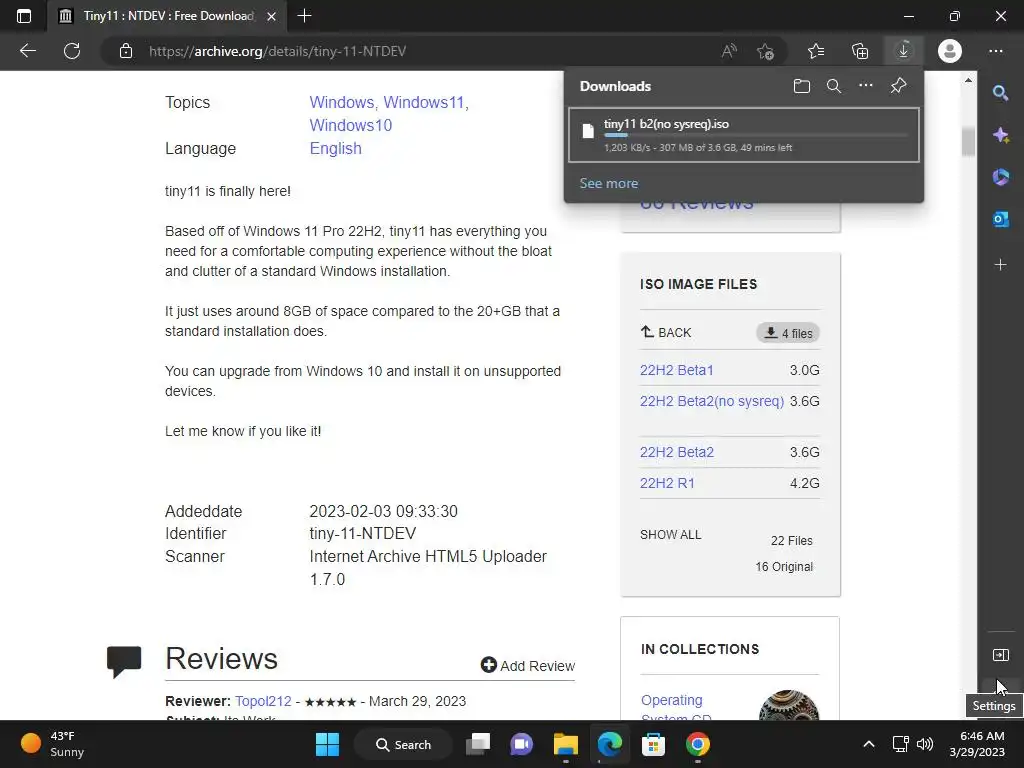Open the taskbar Search box

403,744
